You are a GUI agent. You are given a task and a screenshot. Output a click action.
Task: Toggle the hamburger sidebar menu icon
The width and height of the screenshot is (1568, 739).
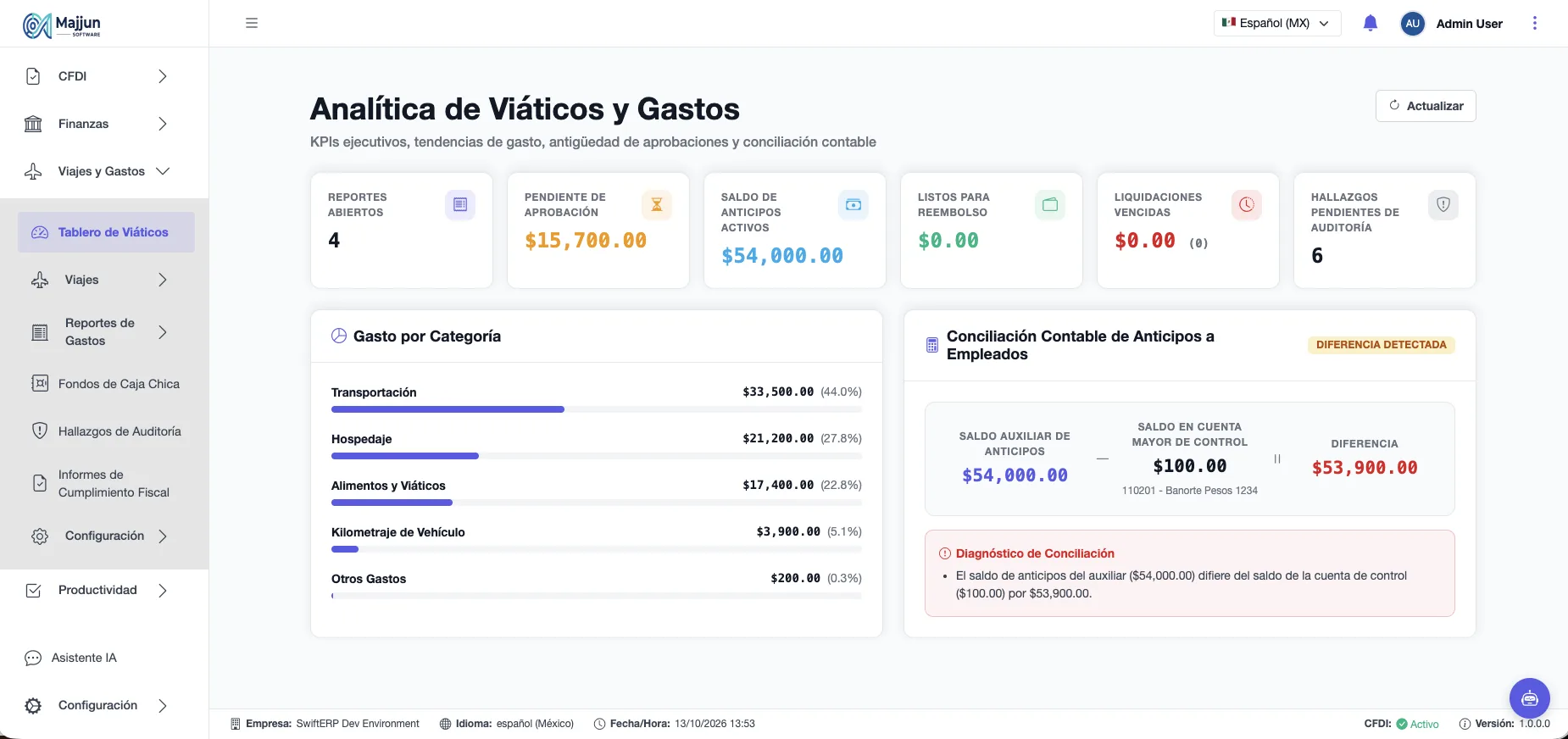pyautogui.click(x=252, y=23)
